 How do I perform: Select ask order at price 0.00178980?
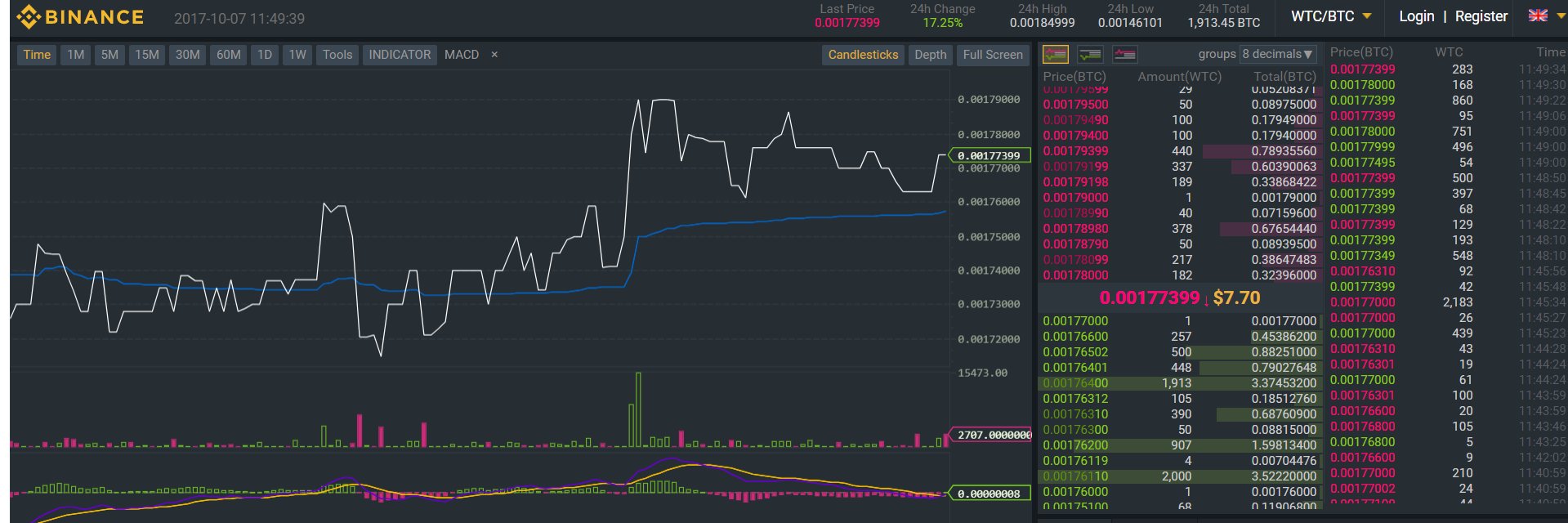[x=1179, y=229]
